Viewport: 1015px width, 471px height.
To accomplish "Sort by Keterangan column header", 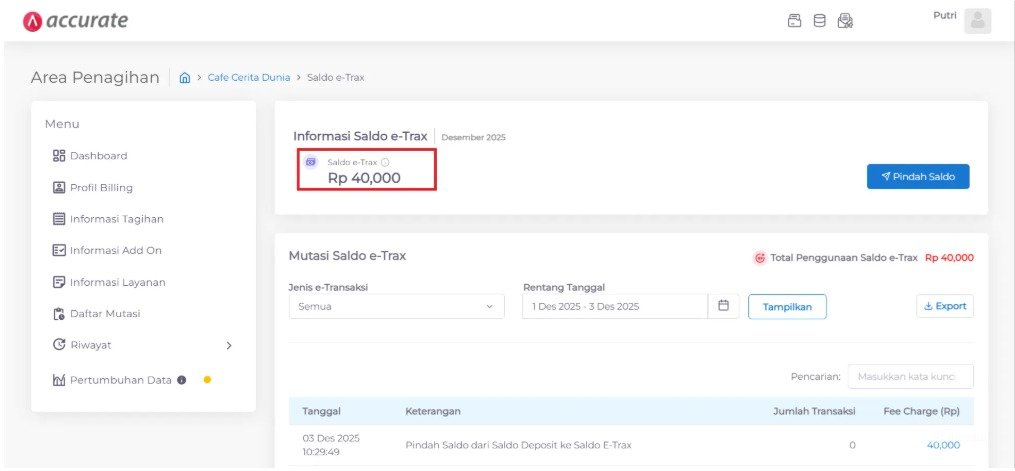I will click(x=433, y=411).
